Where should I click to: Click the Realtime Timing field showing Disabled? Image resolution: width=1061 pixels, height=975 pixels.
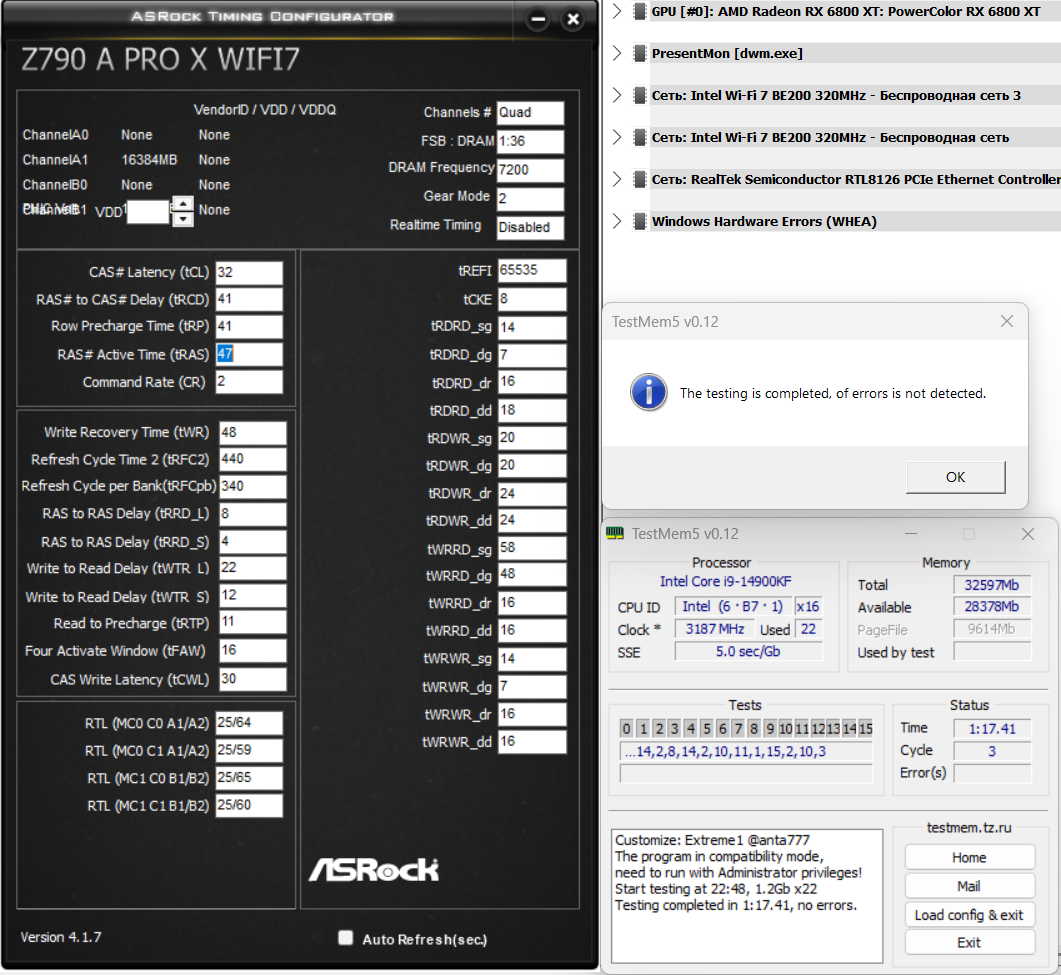tap(530, 227)
